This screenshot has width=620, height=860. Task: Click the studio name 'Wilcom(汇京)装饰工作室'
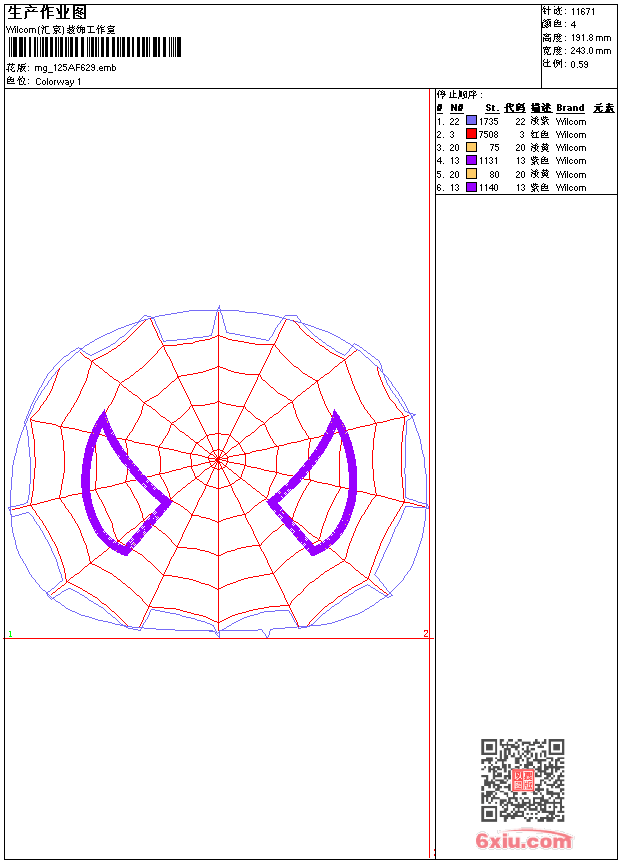pyautogui.click(x=61, y=30)
